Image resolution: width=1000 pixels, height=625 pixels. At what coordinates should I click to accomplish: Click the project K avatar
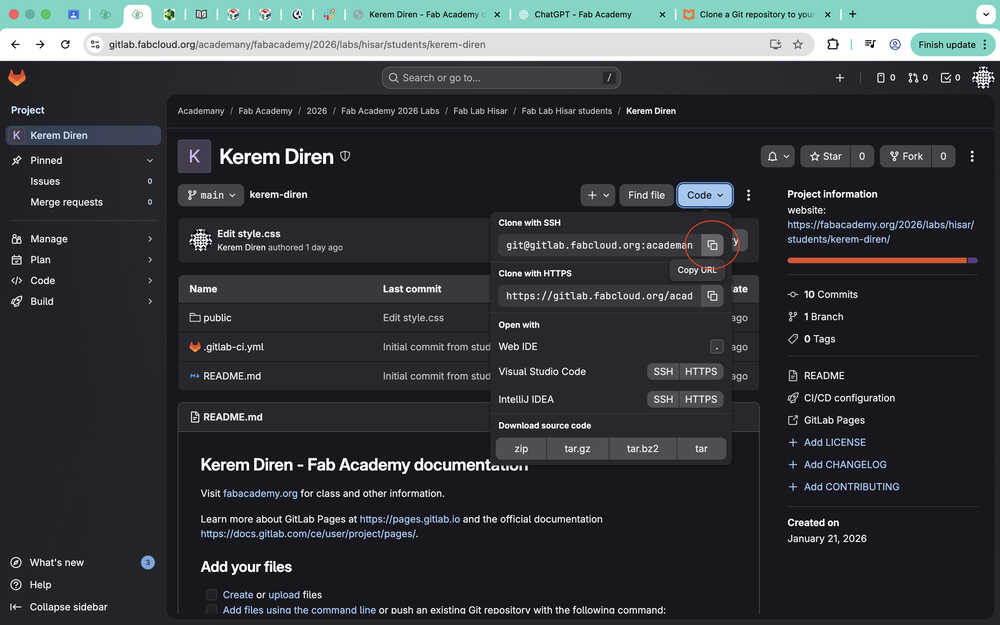coord(195,156)
